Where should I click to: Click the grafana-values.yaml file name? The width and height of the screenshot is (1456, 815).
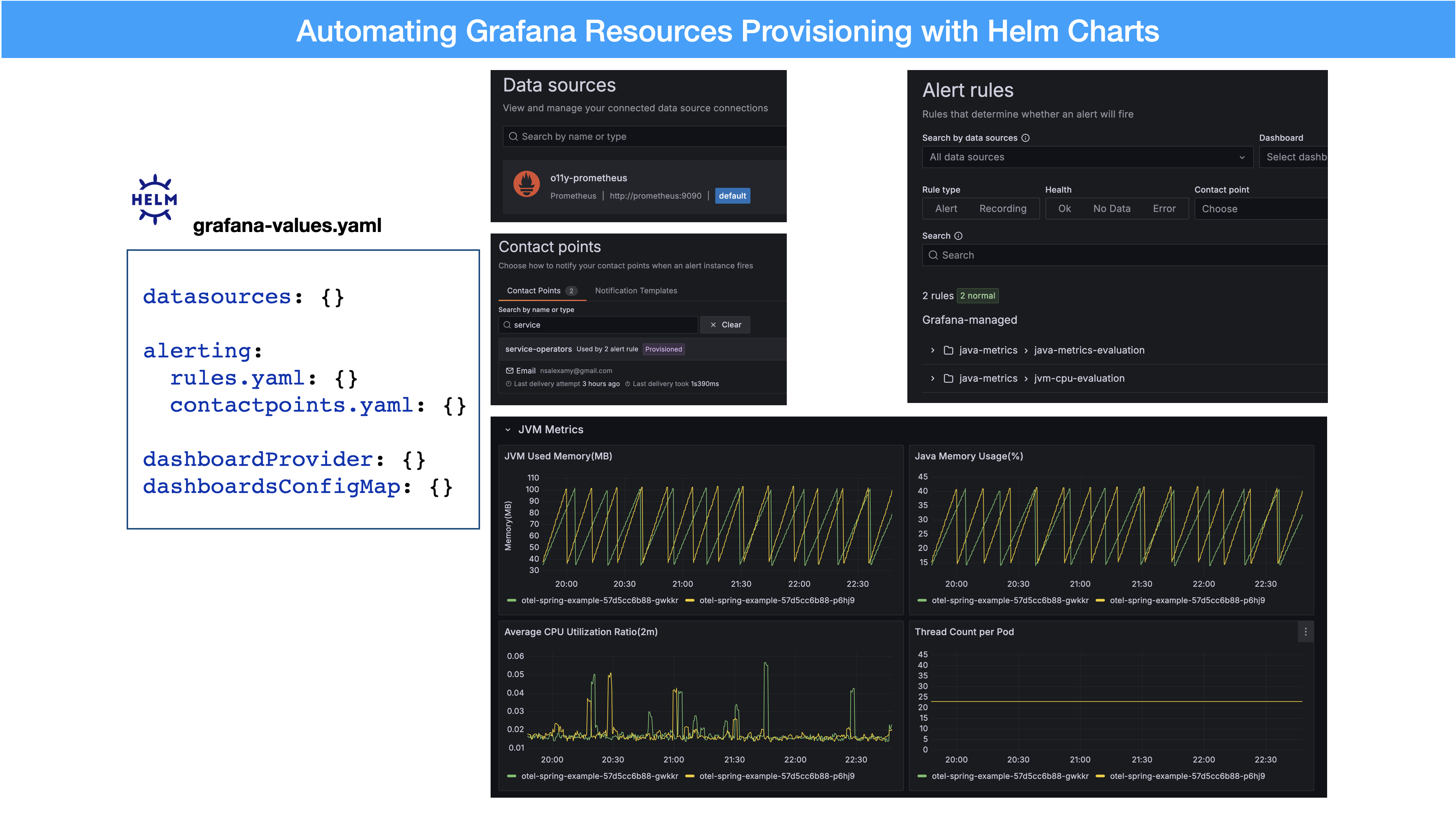click(287, 226)
